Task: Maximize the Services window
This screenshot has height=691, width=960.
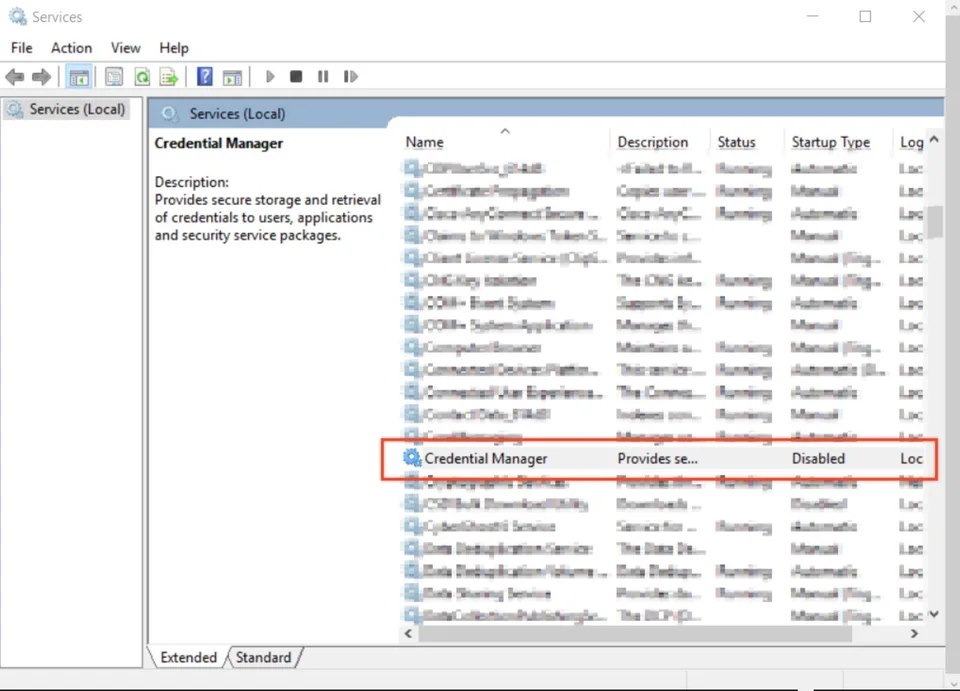Action: pyautogui.click(x=865, y=17)
